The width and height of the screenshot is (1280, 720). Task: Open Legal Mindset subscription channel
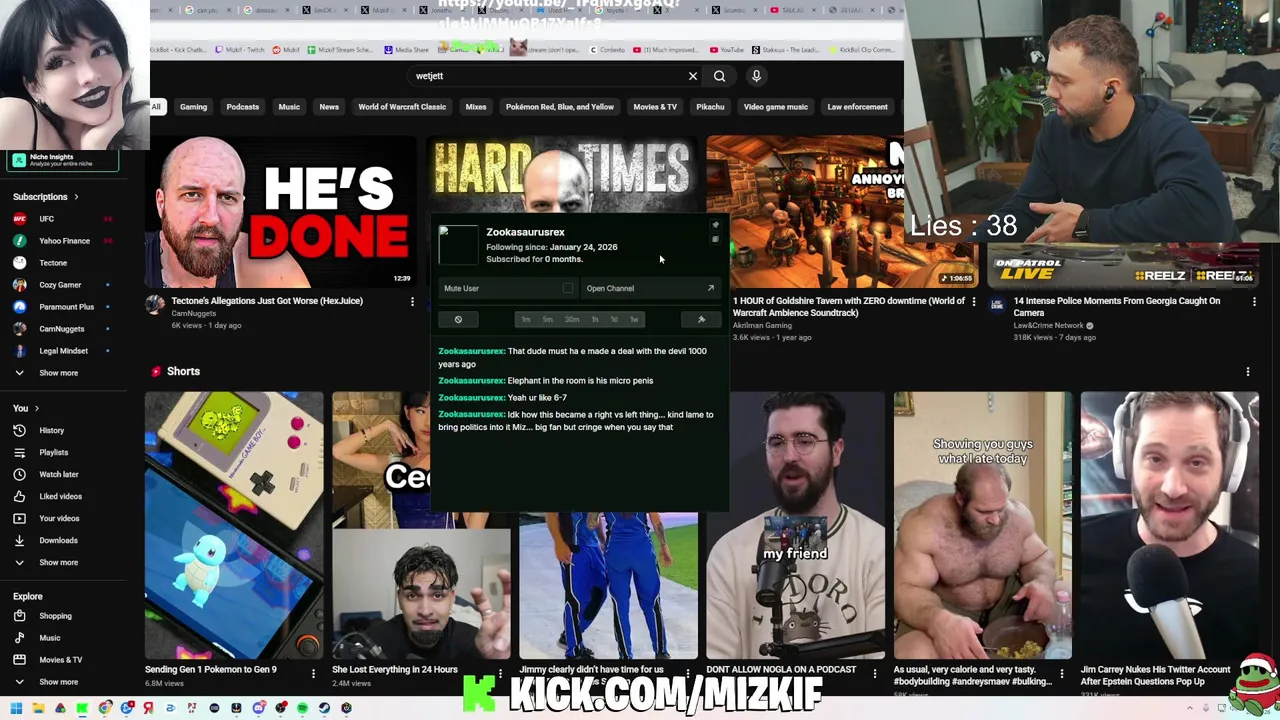[x=63, y=351]
